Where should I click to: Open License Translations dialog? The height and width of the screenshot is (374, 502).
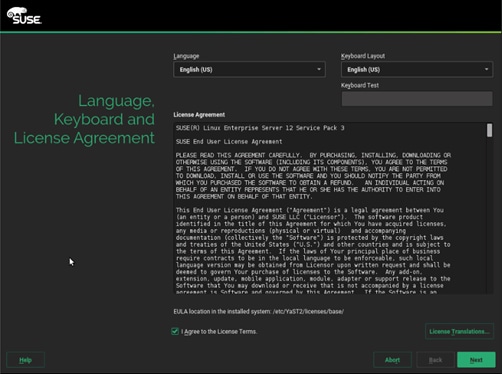(x=459, y=331)
